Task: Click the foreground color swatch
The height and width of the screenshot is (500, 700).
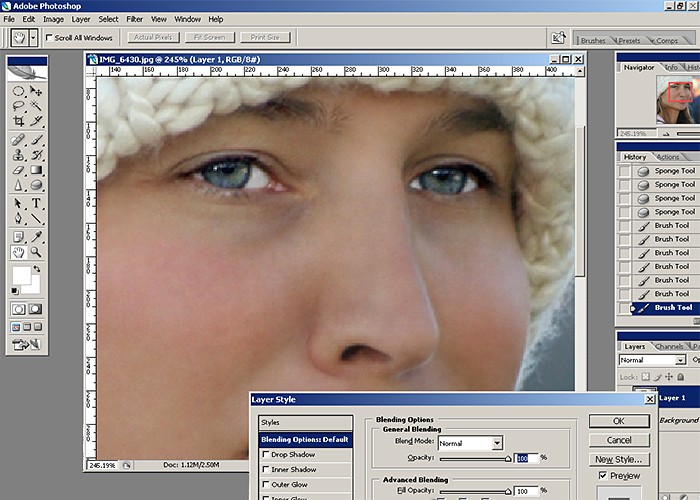Action: click(21, 275)
